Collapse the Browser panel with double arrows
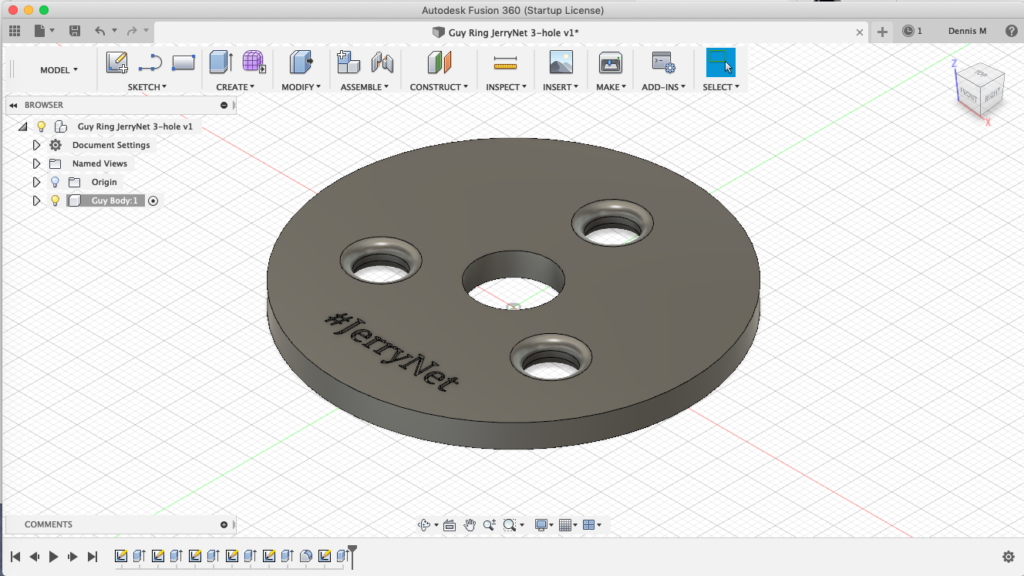 (x=13, y=105)
